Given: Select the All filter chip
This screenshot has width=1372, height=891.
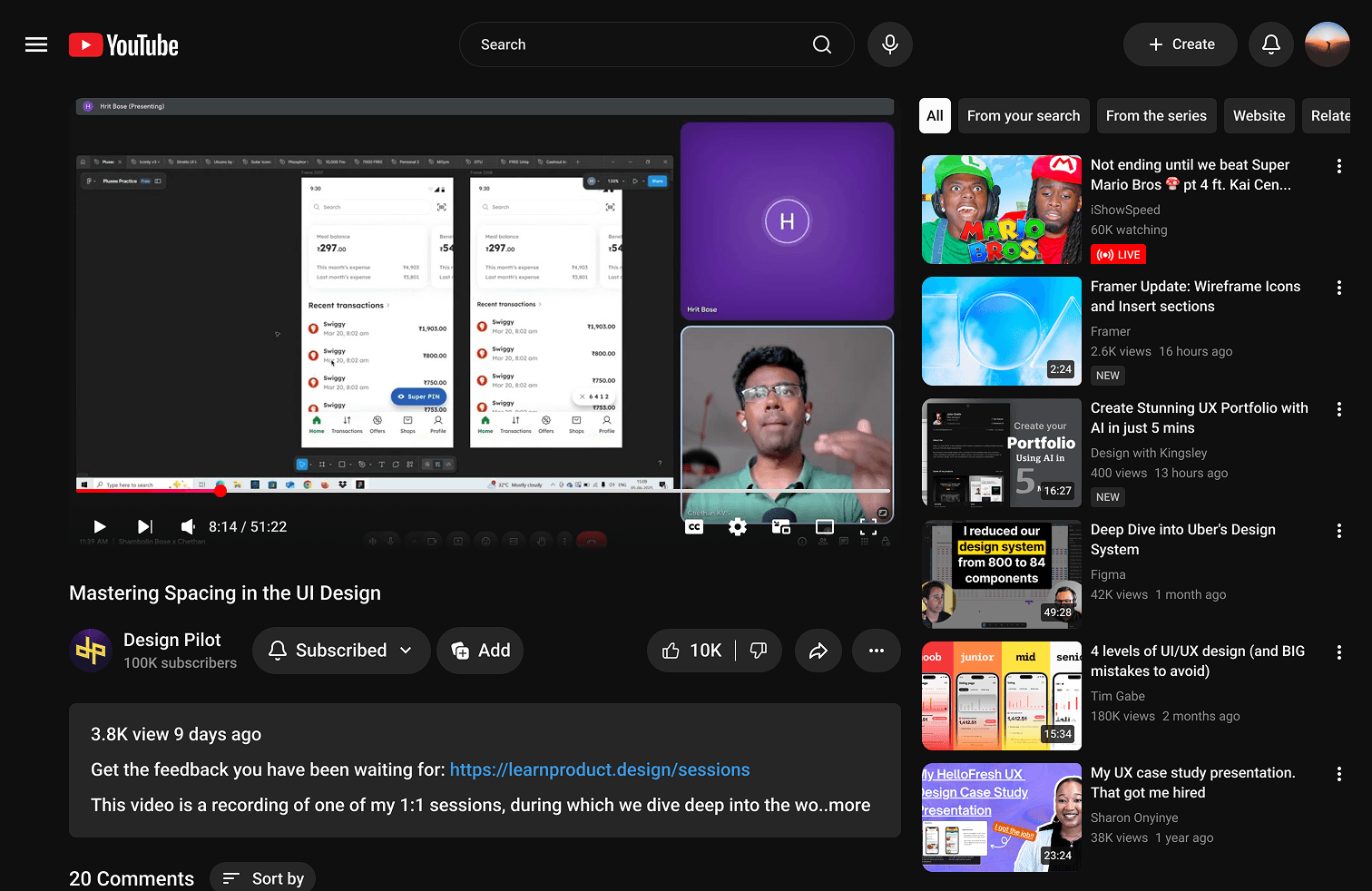Looking at the screenshot, I should [x=935, y=116].
